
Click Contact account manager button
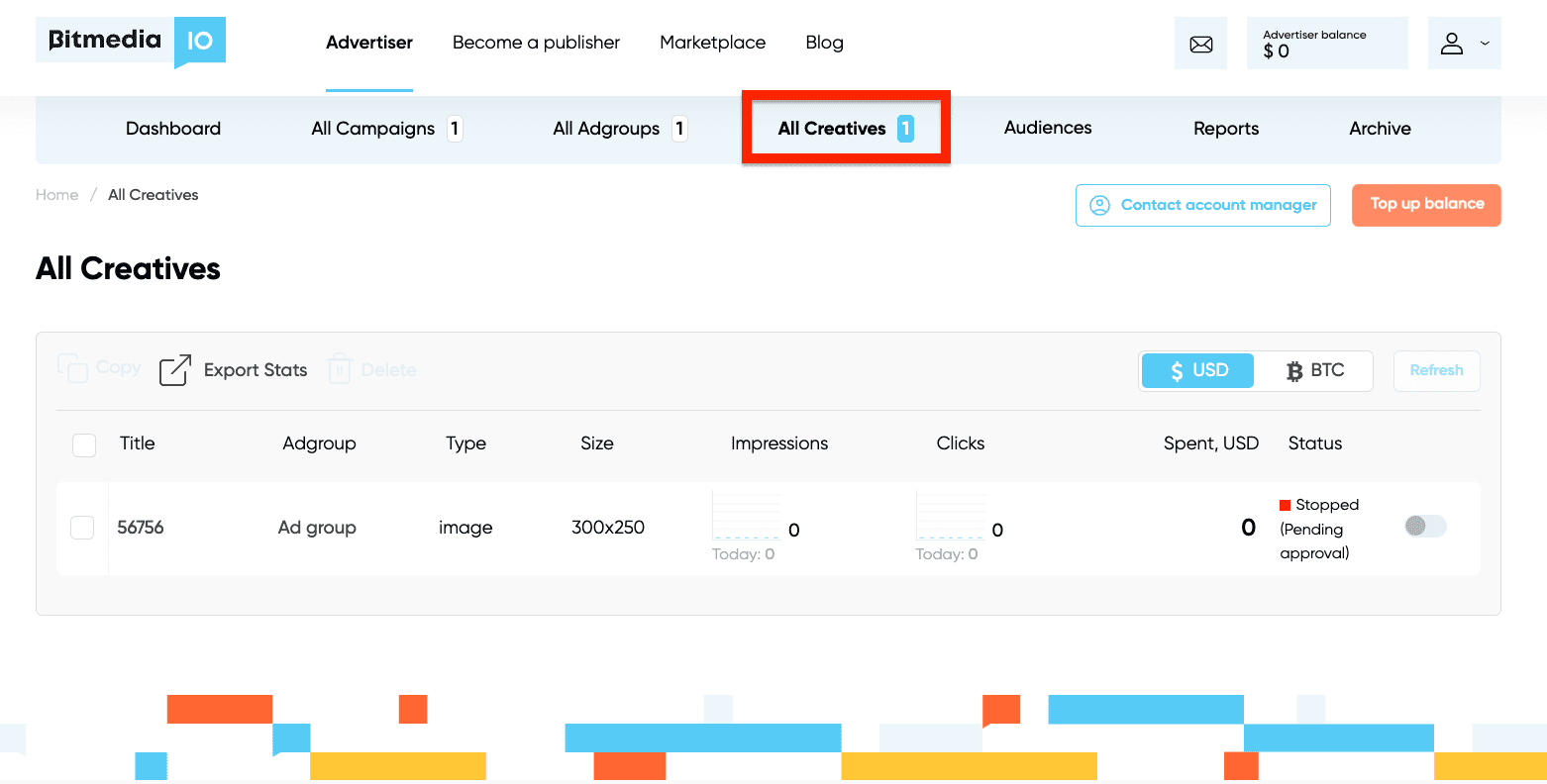[x=1202, y=205]
